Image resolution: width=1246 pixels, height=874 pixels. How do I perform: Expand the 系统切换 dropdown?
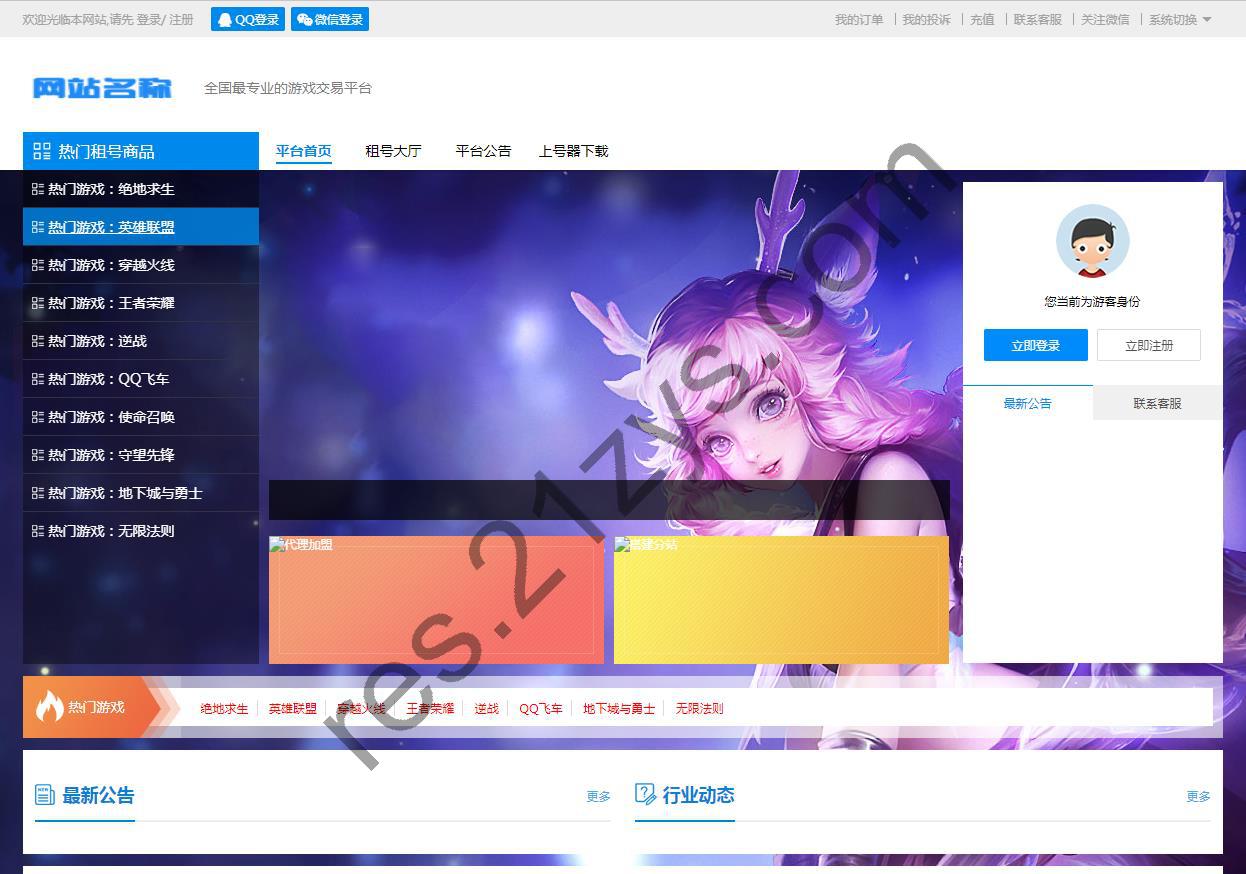coord(1180,19)
